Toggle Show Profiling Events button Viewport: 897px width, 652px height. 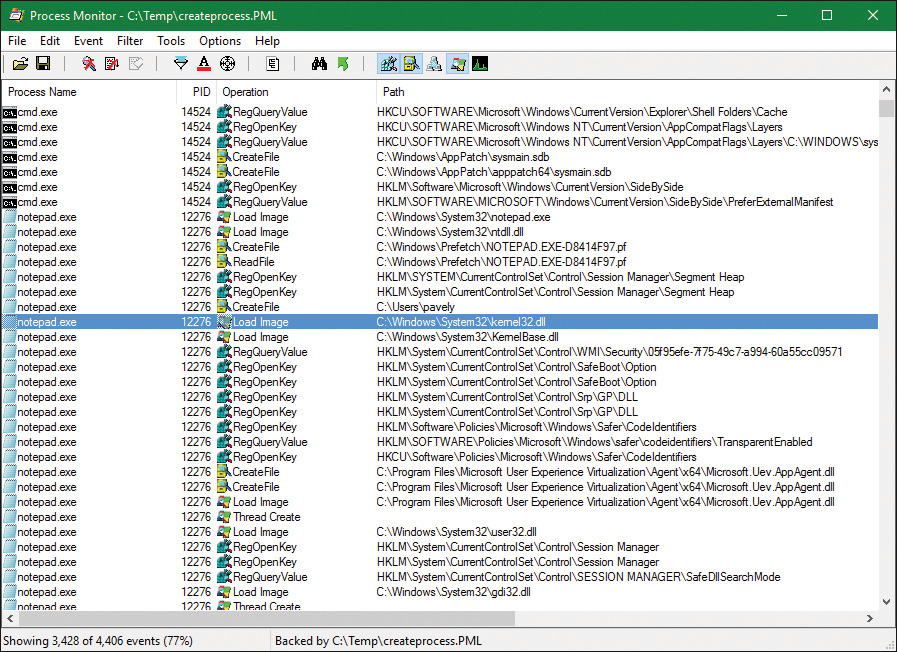click(x=480, y=64)
